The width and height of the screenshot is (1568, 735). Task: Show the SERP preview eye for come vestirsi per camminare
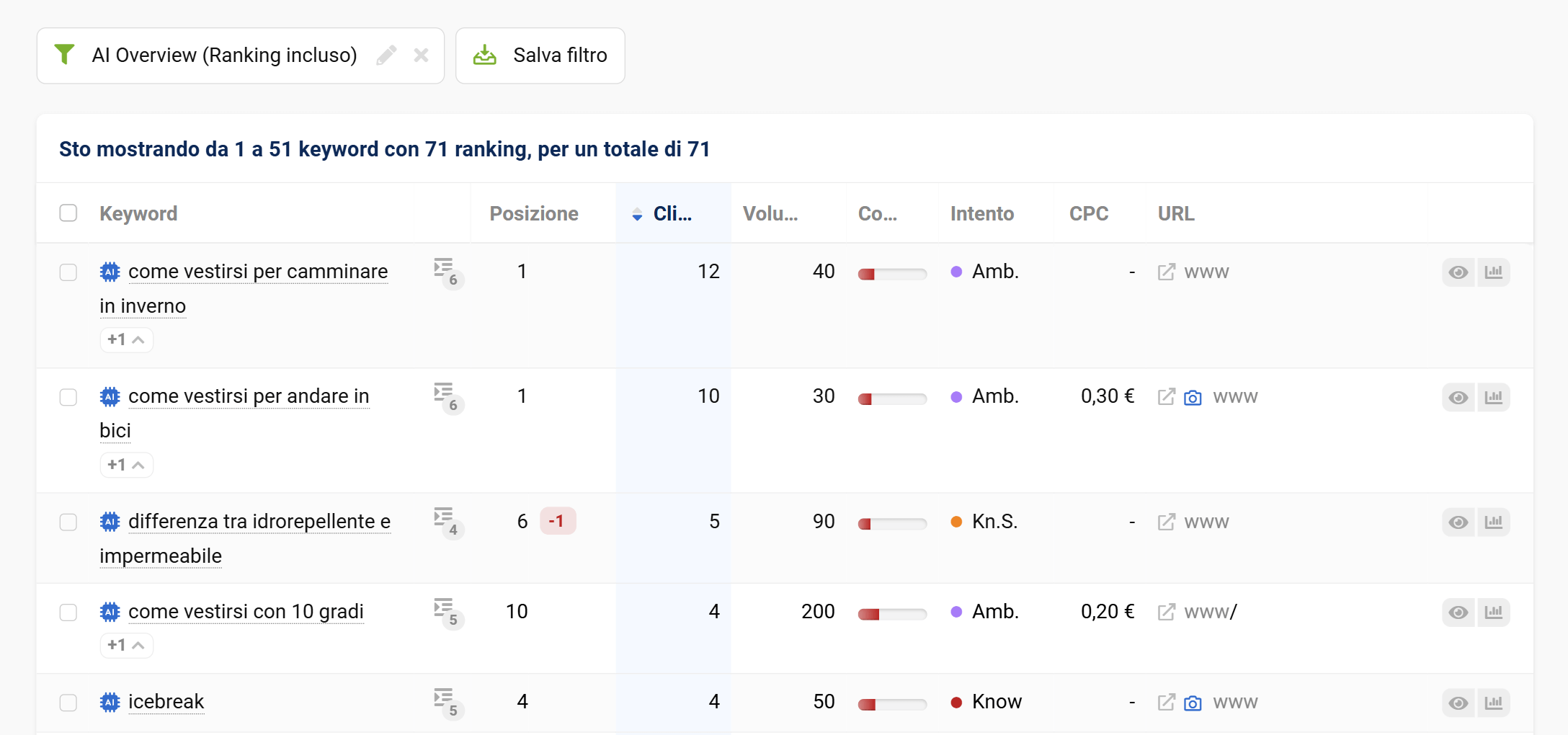pyautogui.click(x=1458, y=272)
